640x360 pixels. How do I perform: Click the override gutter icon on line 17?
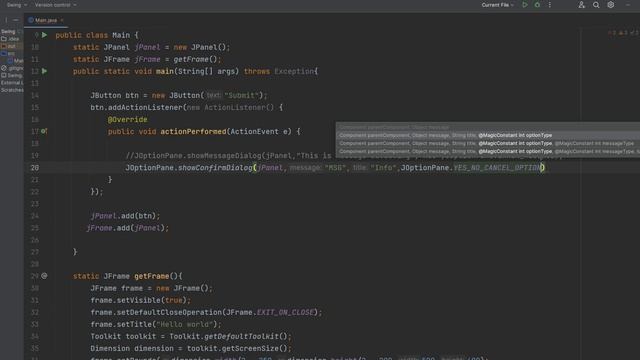point(44,131)
